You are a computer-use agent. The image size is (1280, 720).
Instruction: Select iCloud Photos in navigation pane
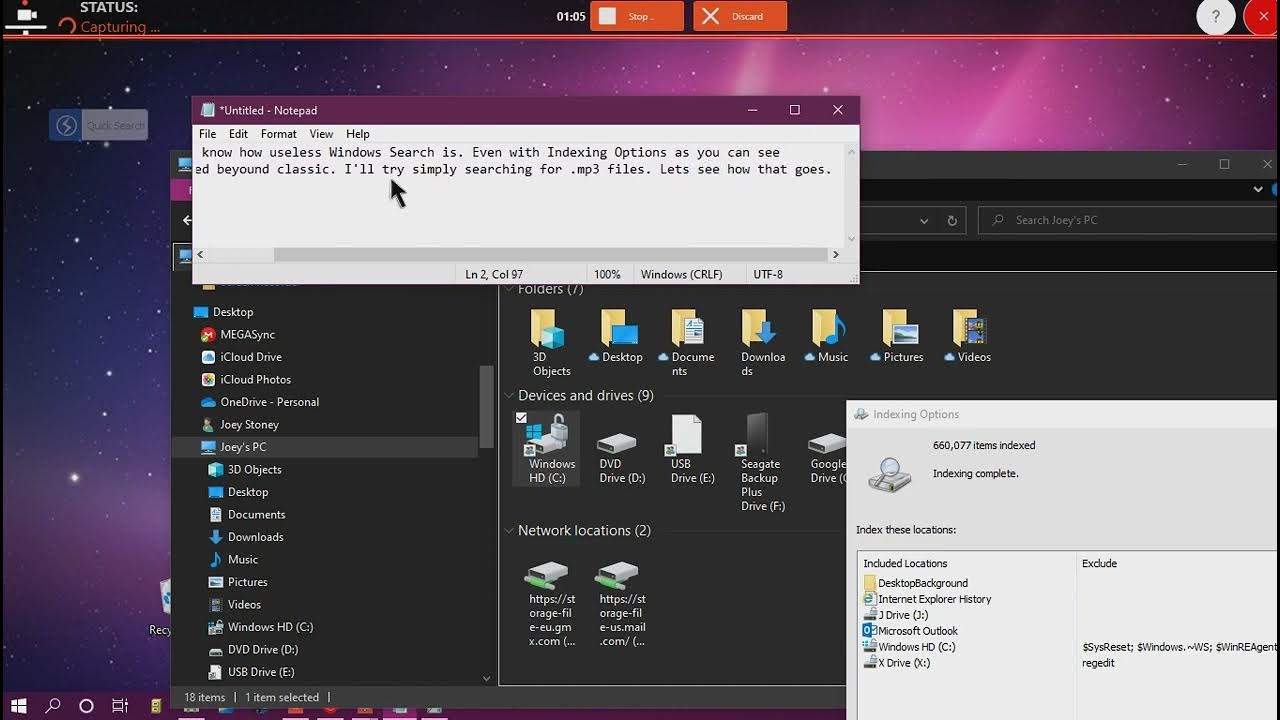[x=246, y=380]
